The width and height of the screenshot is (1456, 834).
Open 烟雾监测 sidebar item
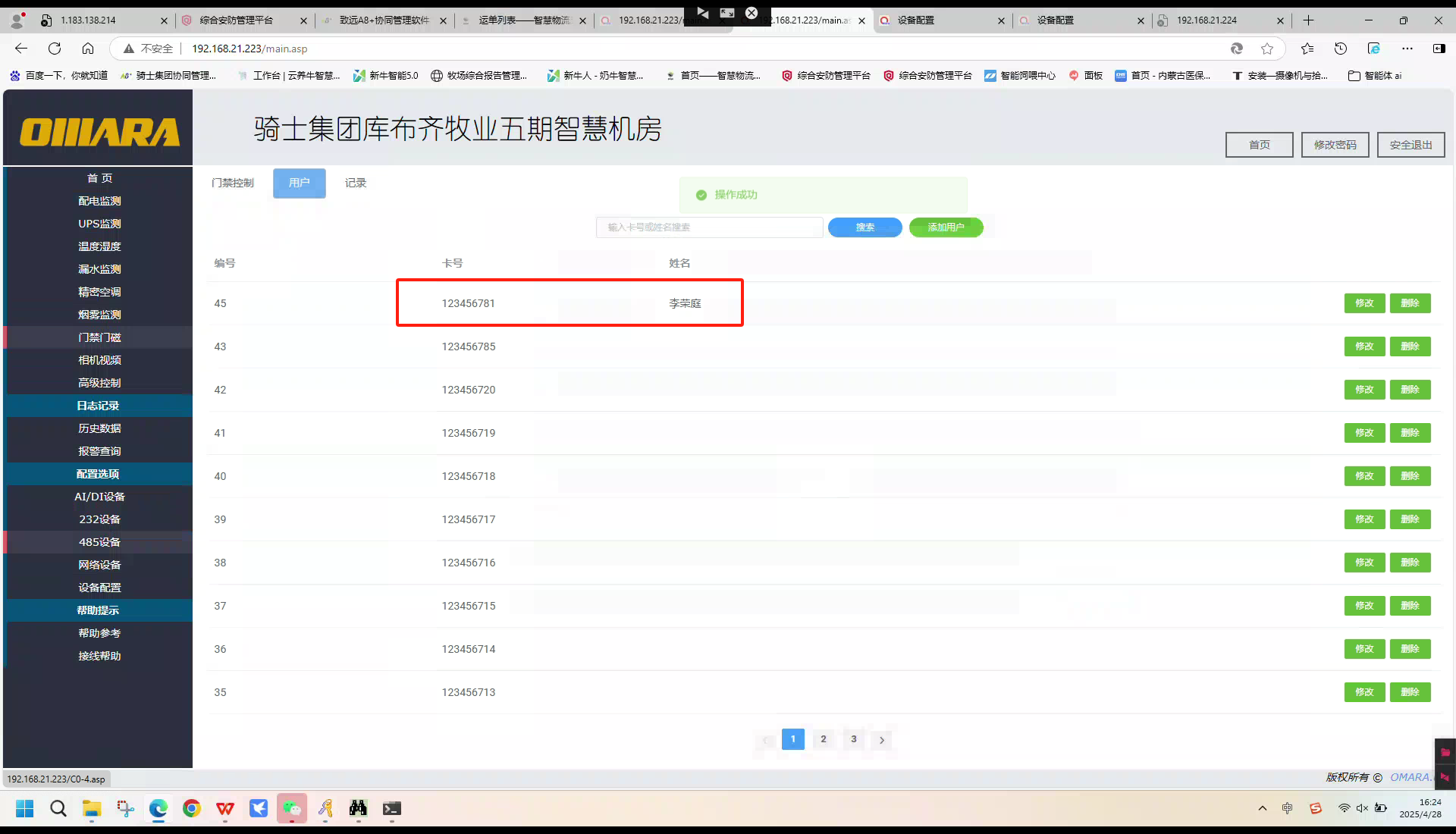tap(99, 315)
